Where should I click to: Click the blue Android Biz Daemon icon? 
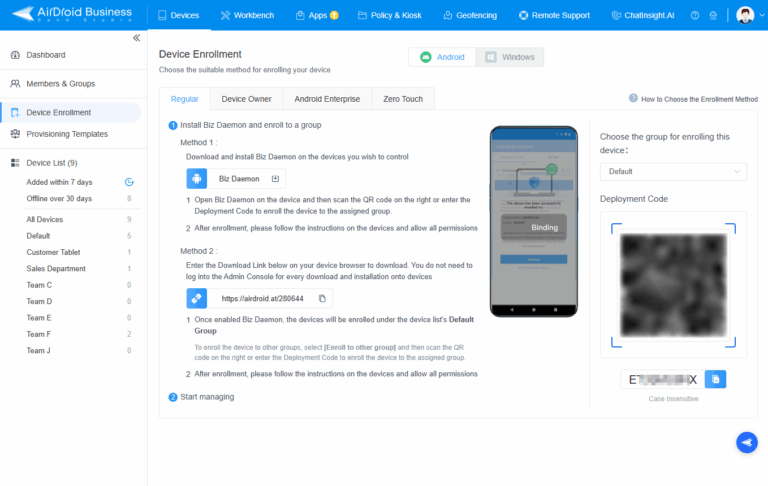point(197,179)
